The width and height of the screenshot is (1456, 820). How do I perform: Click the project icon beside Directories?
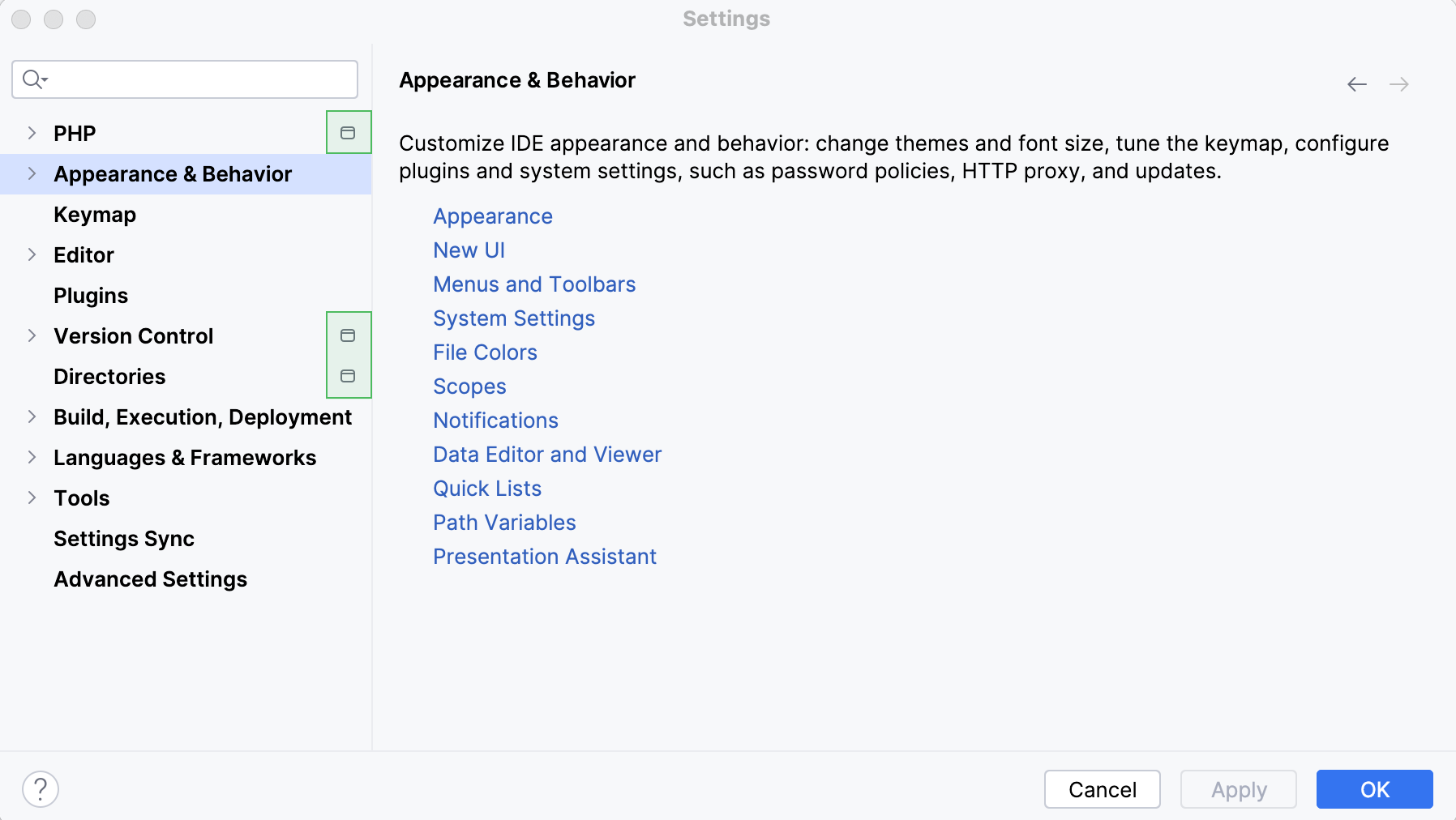point(348,375)
